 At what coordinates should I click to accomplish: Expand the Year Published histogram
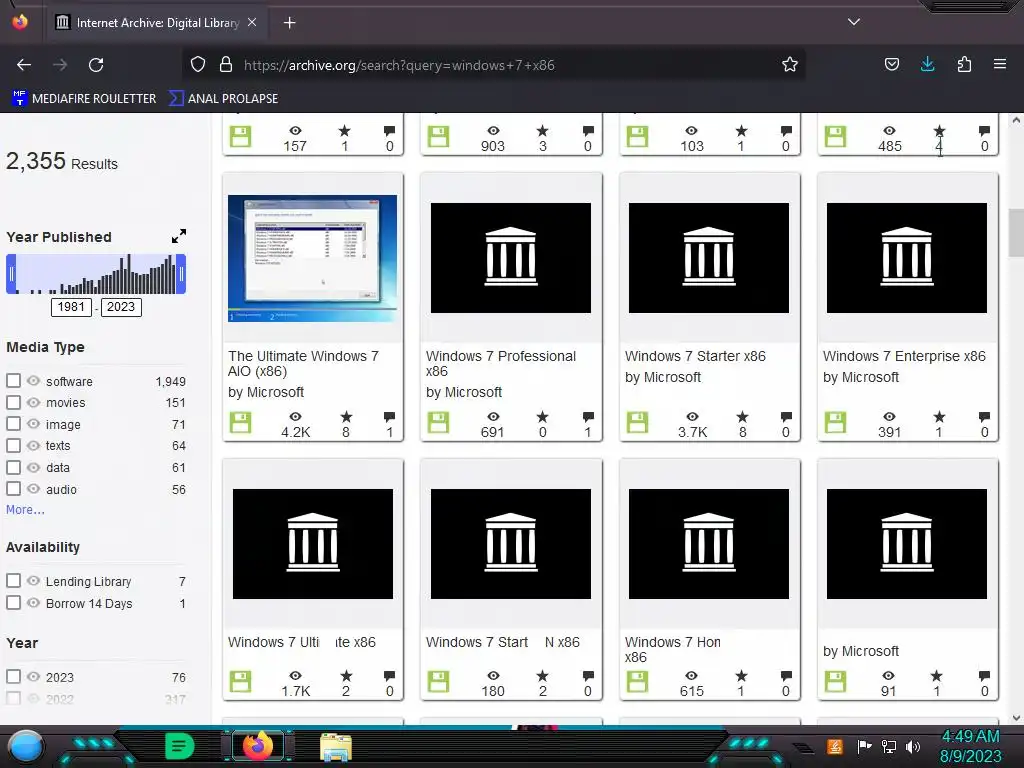coord(178,236)
